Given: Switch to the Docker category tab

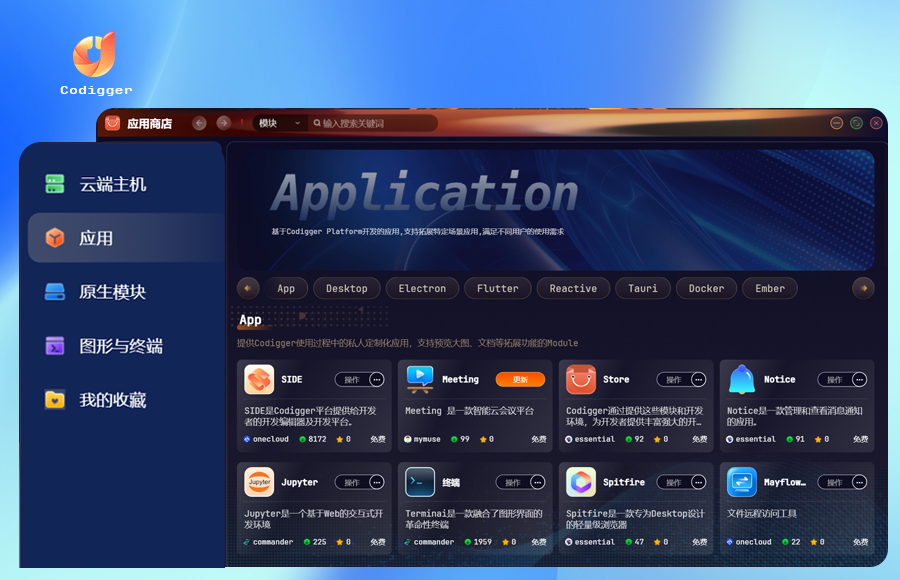Looking at the screenshot, I should pyautogui.click(x=707, y=288).
